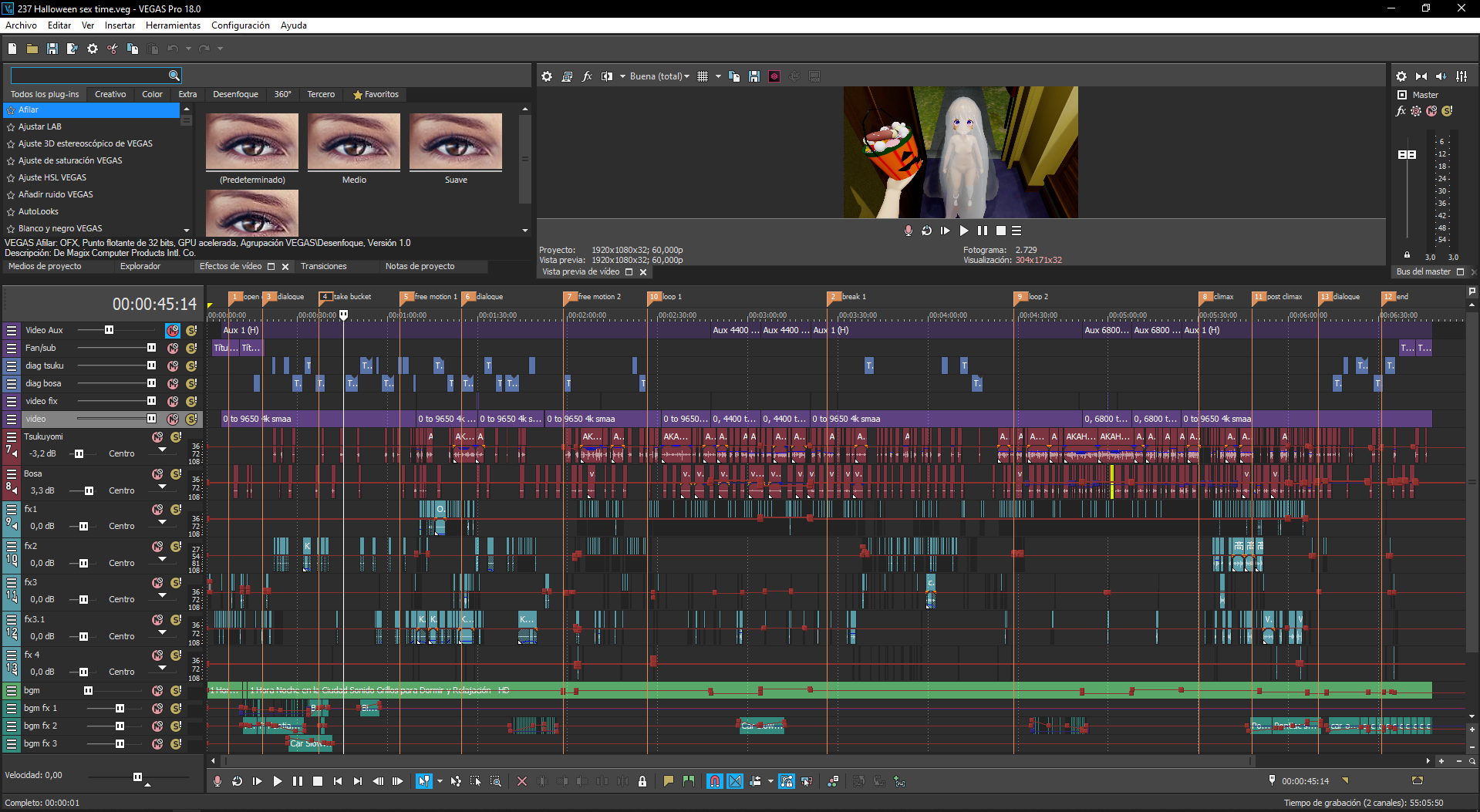Stop playback in the timeline transport
This screenshot has height=812, width=1480.
coord(318,781)
